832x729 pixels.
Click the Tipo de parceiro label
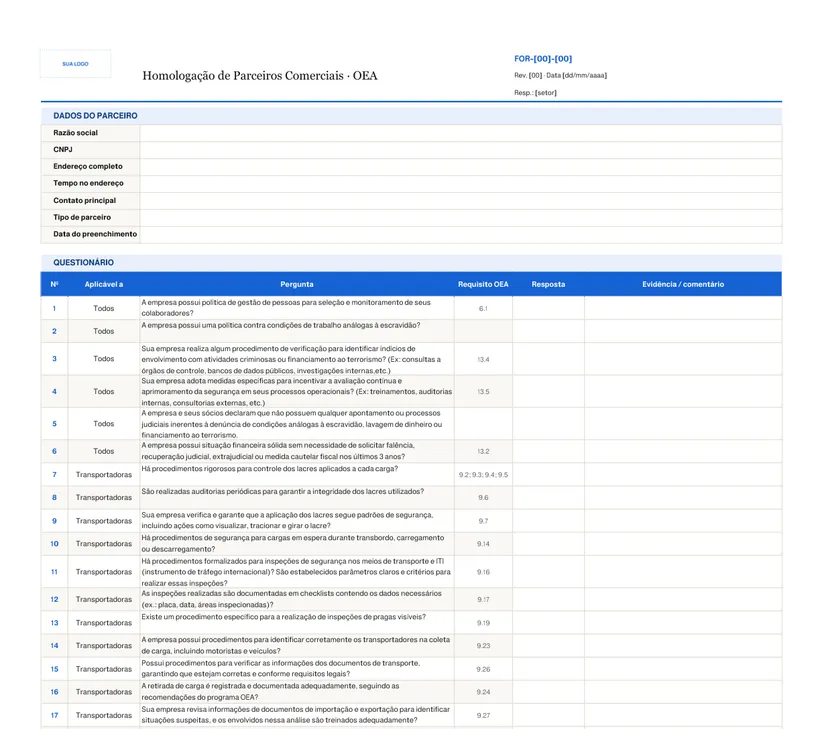click(x=82, y=217)
